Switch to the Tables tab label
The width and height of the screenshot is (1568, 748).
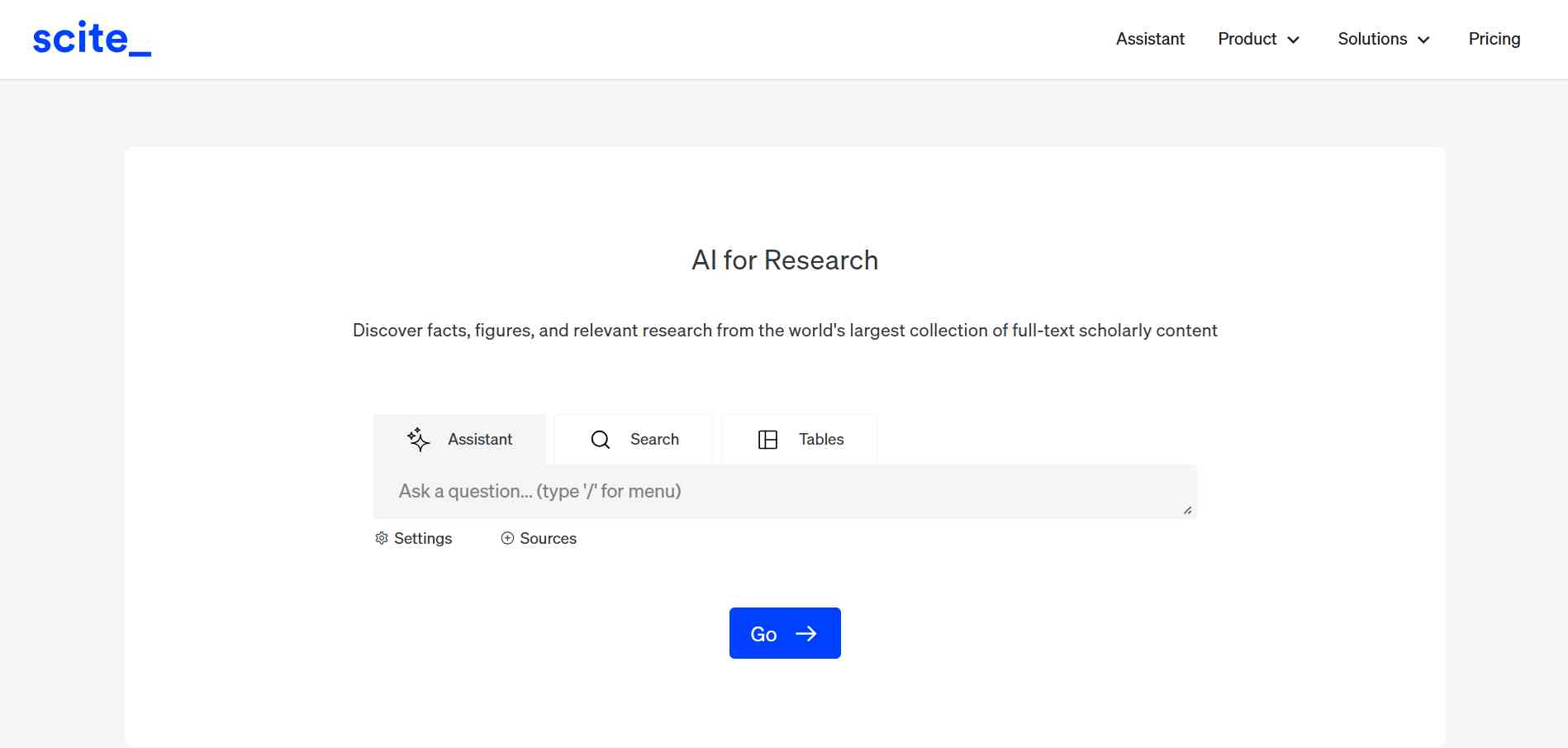point(821,440)
